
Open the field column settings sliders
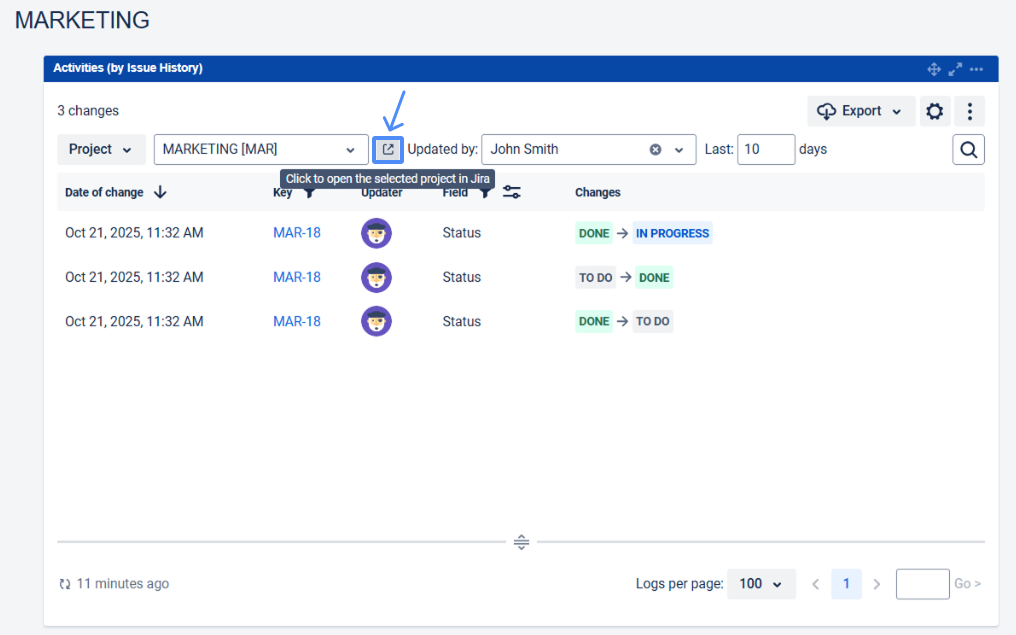click(x=511, y=192)
